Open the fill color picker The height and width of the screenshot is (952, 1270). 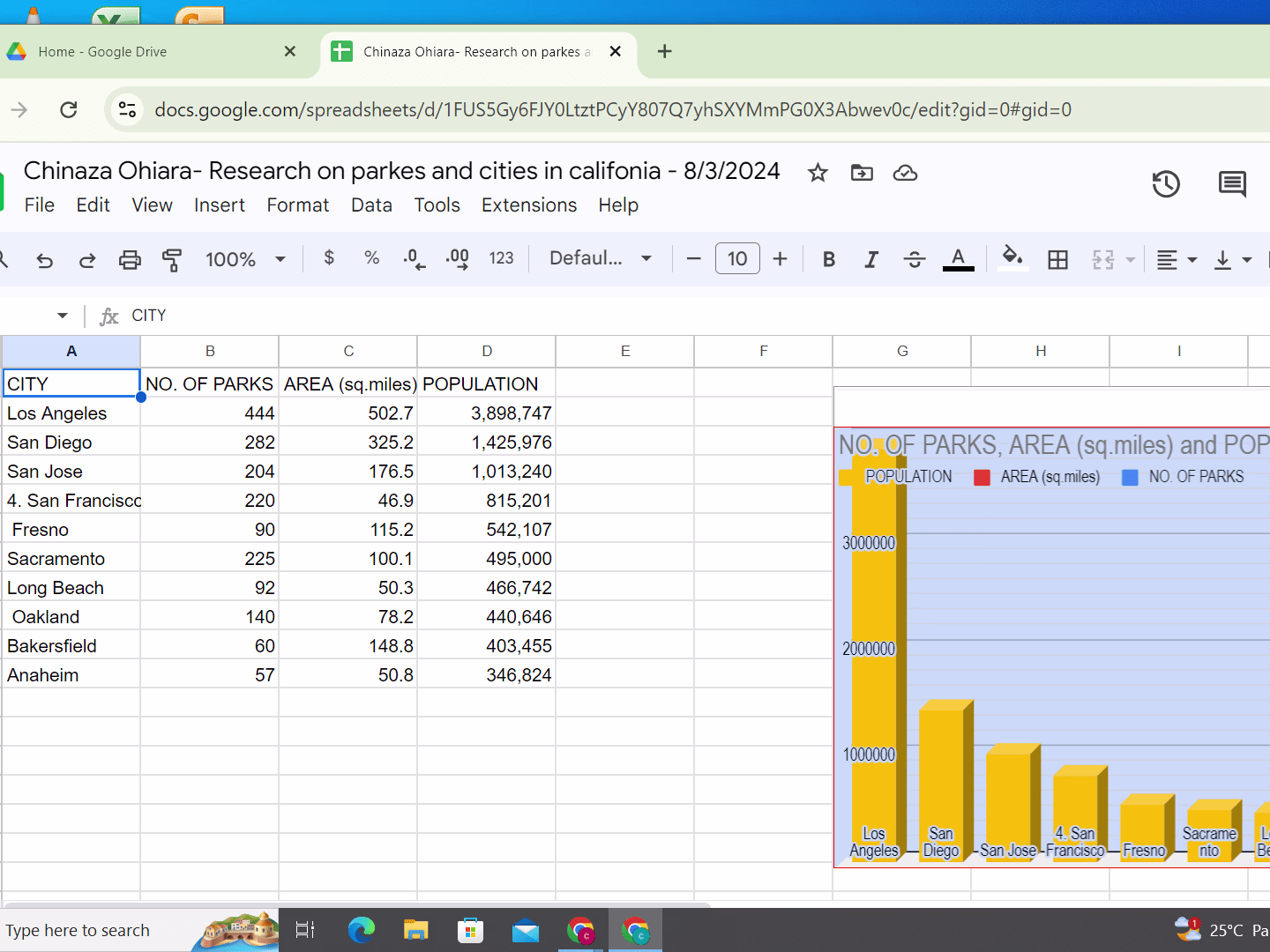coord(1012,258)
